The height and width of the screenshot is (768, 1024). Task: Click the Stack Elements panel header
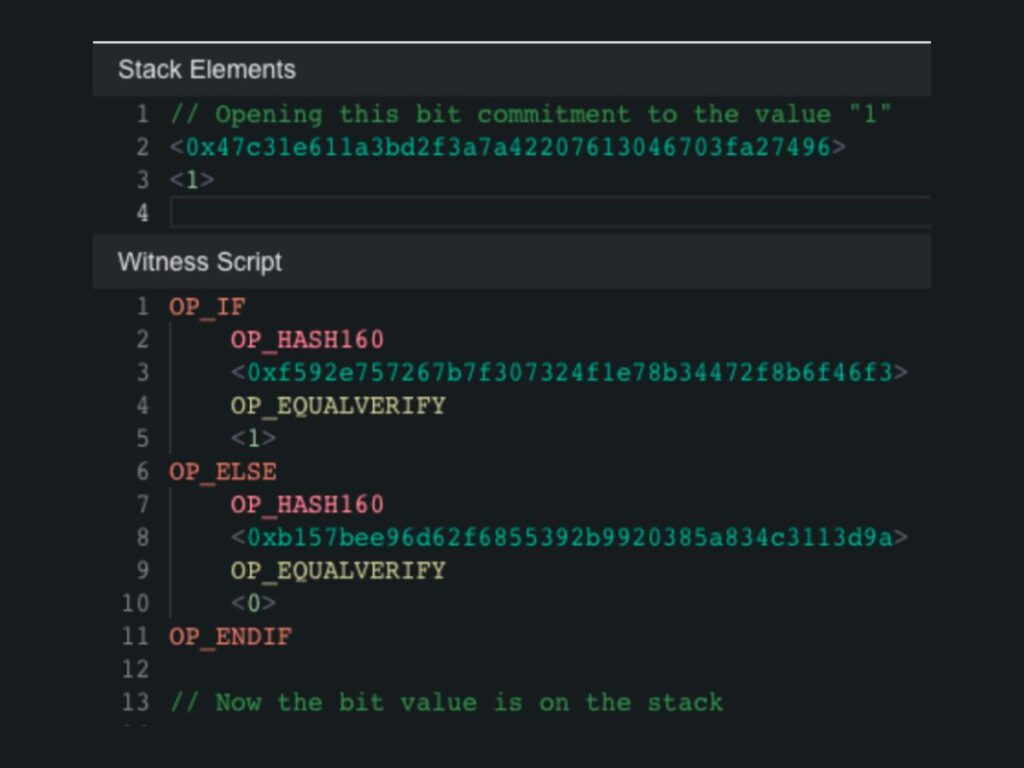tap(207, 70)
